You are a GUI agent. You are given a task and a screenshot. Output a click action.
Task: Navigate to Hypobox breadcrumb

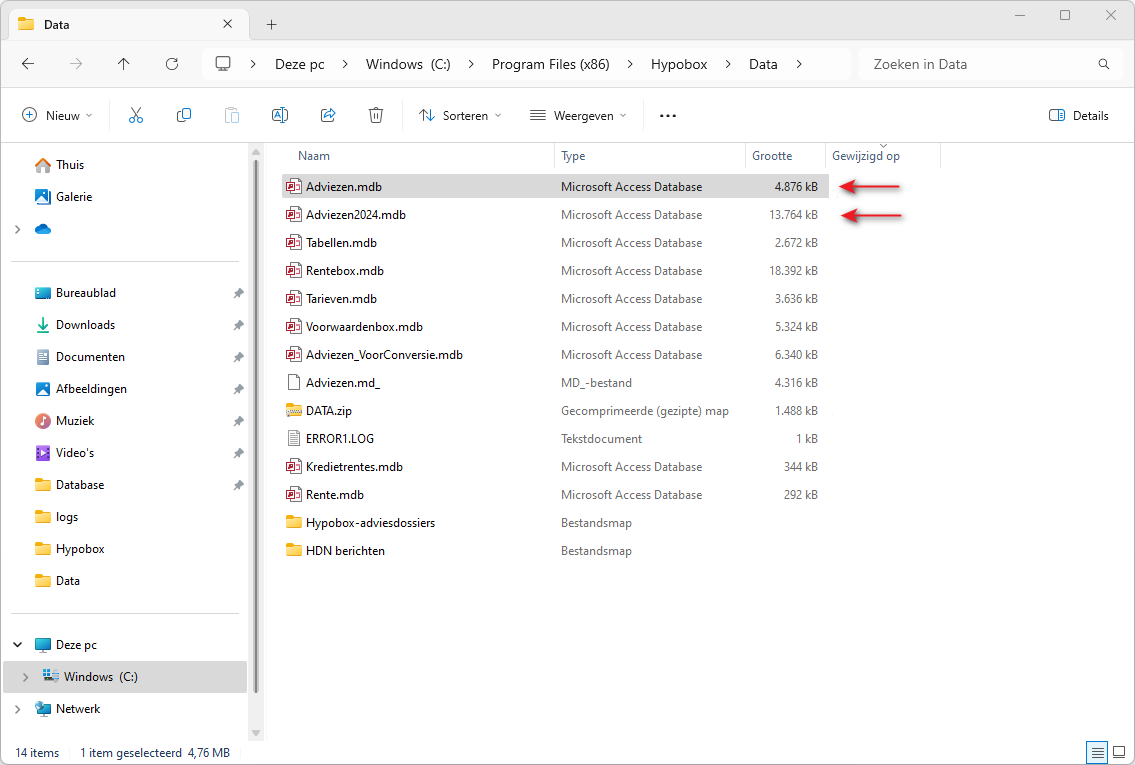point(679,64)
